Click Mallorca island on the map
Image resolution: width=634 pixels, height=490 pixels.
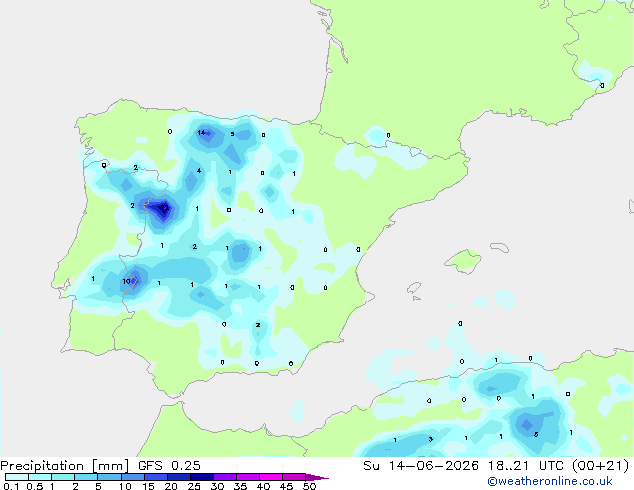[x=463, y=261]
